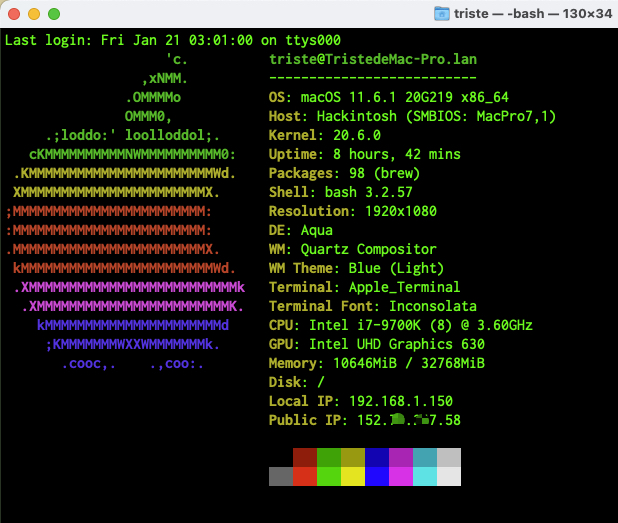Screen dimensions: 618x523
Task: Click the 'Packages: 98 (brew)' line
Action: point(344,173)
